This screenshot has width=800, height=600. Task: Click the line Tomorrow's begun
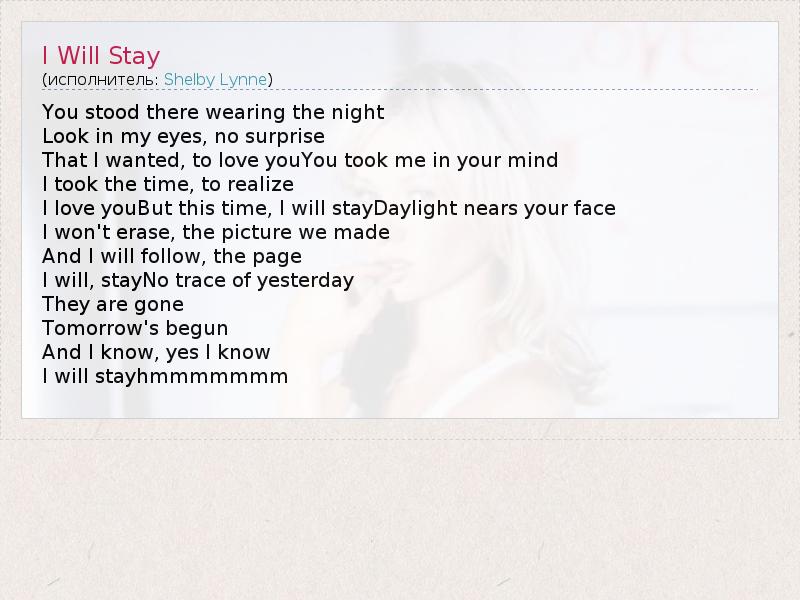[135, 328]
